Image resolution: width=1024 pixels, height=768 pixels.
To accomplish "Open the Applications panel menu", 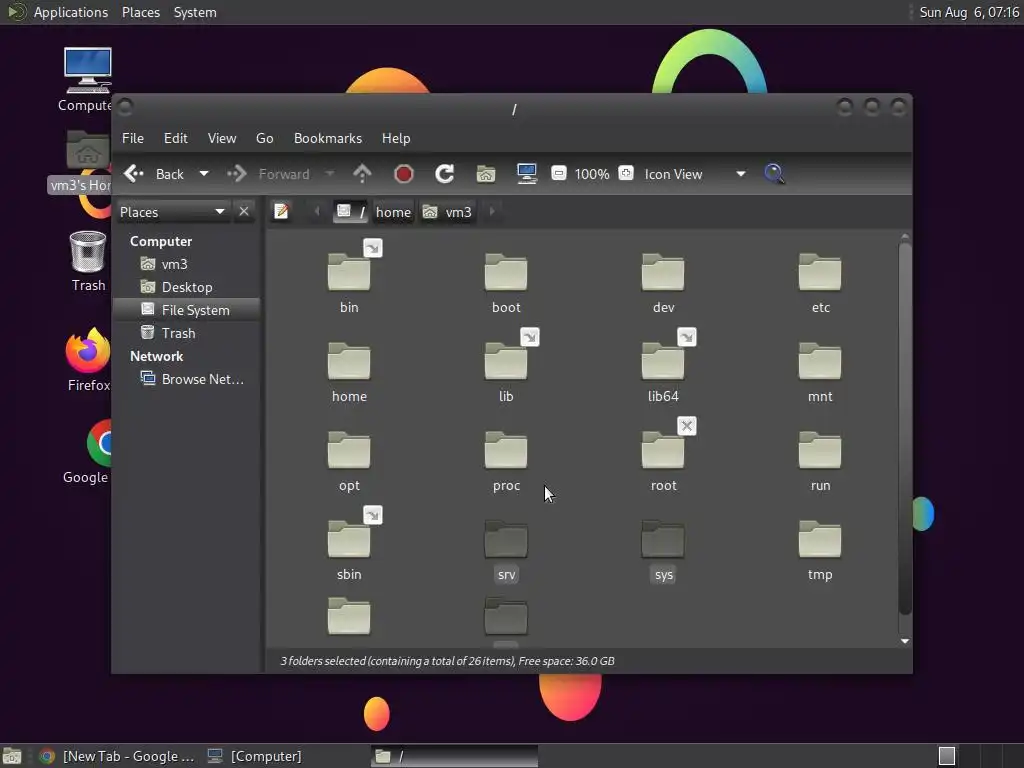I will click(x=71, y=12).
